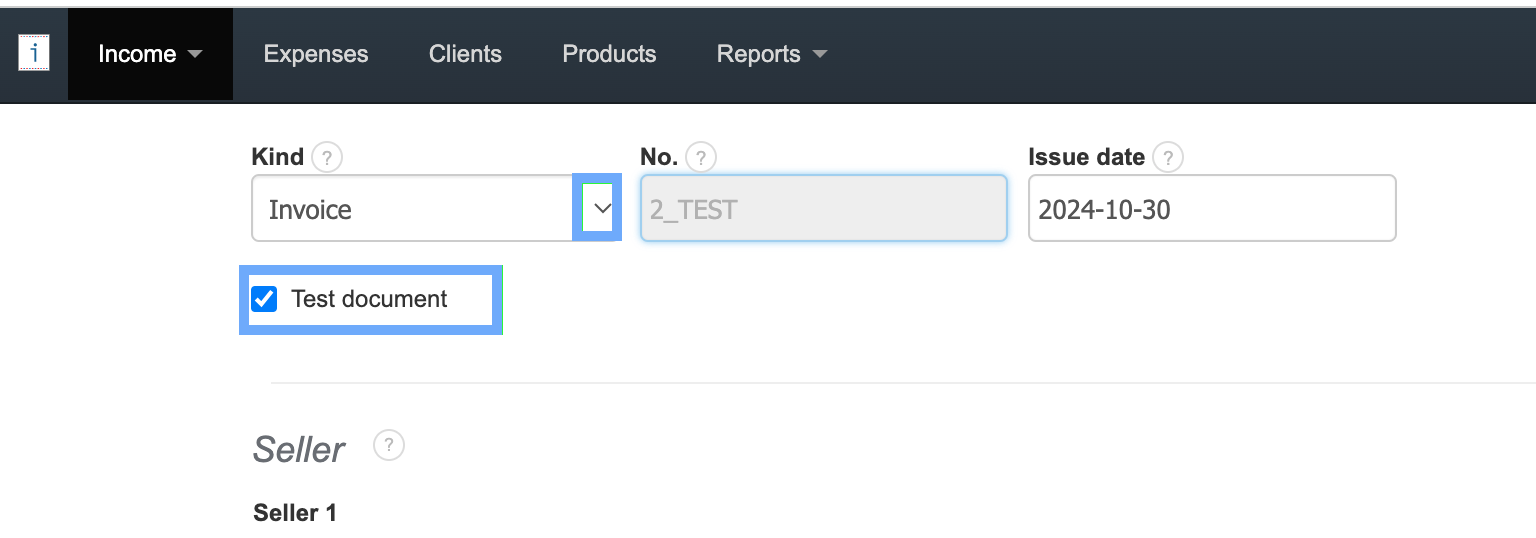The image size is (1536, 538).
Task: Open the help tooltip next to No.
Action: click(x=701, y=157)
